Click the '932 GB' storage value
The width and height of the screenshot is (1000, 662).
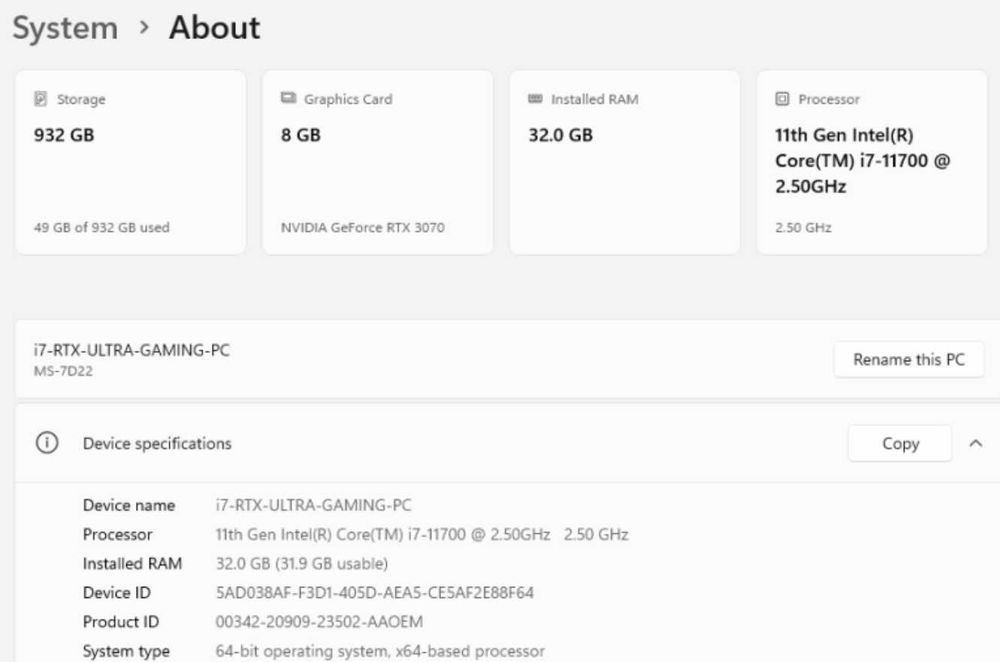(64, 135)
